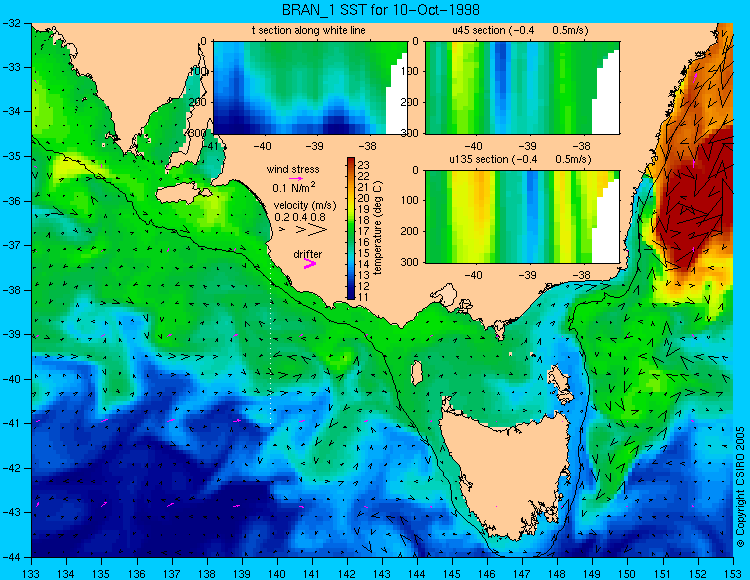Open the 't section along white line' inset plot
This screenshot has width=750, height=580.
click(x=310, y=88)
